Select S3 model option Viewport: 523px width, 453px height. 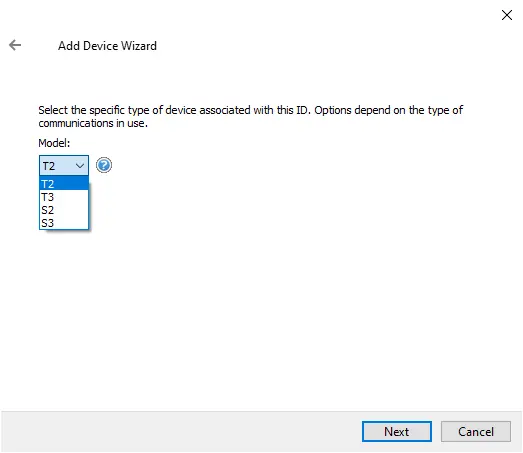64,223
